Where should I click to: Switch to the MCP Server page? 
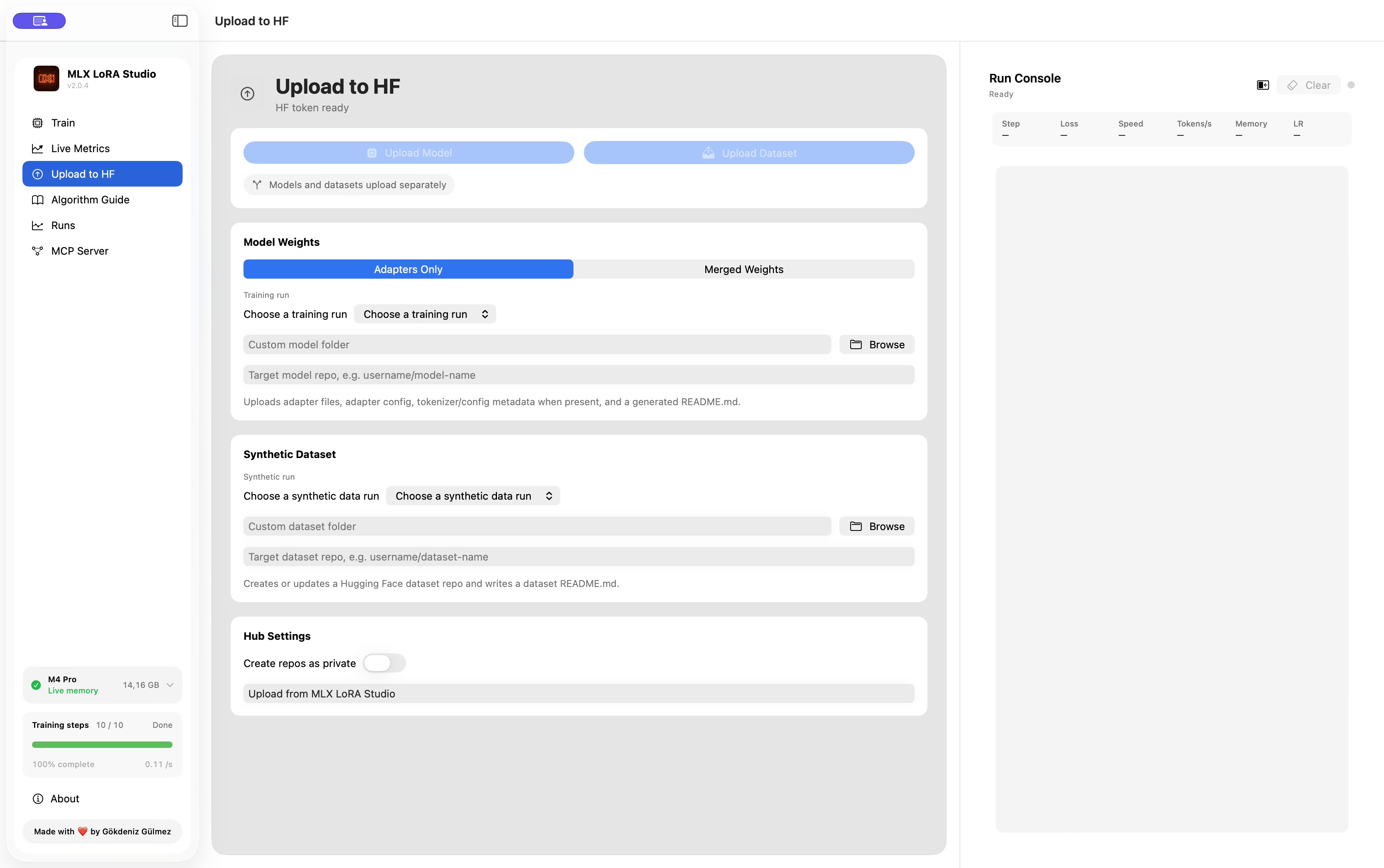tap(102, 251)
